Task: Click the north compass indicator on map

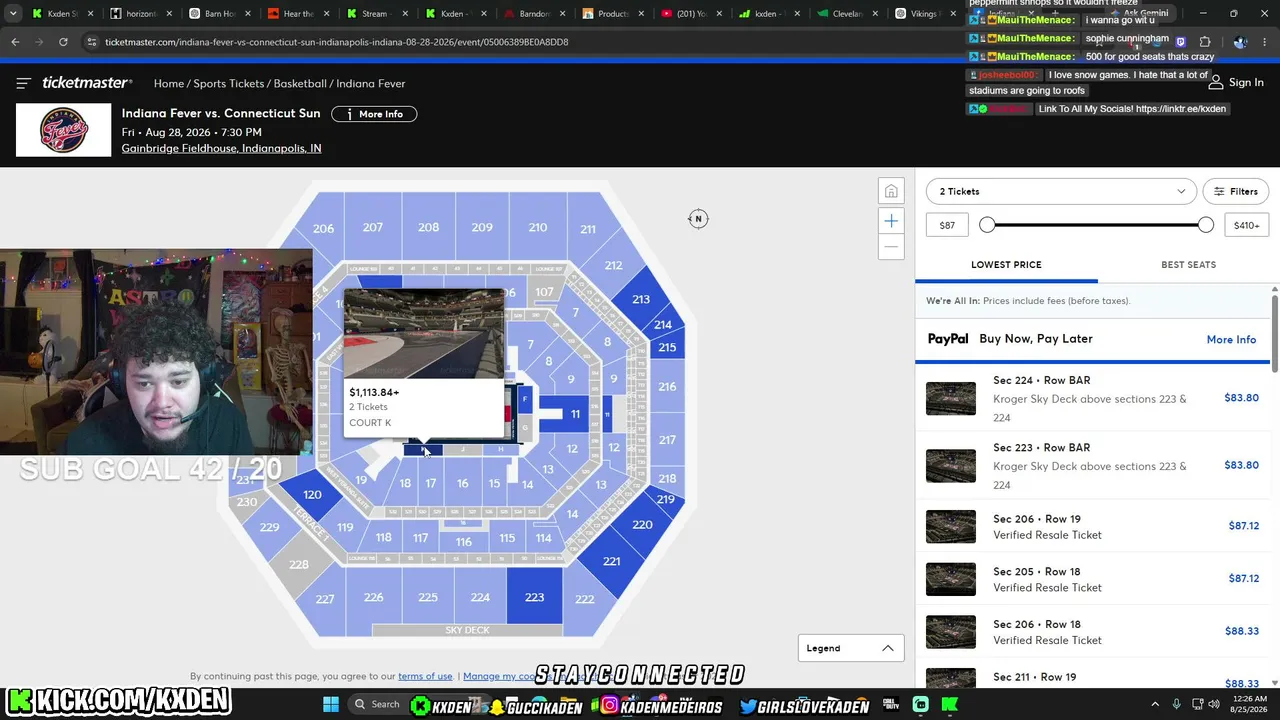Action: [698, 218]
